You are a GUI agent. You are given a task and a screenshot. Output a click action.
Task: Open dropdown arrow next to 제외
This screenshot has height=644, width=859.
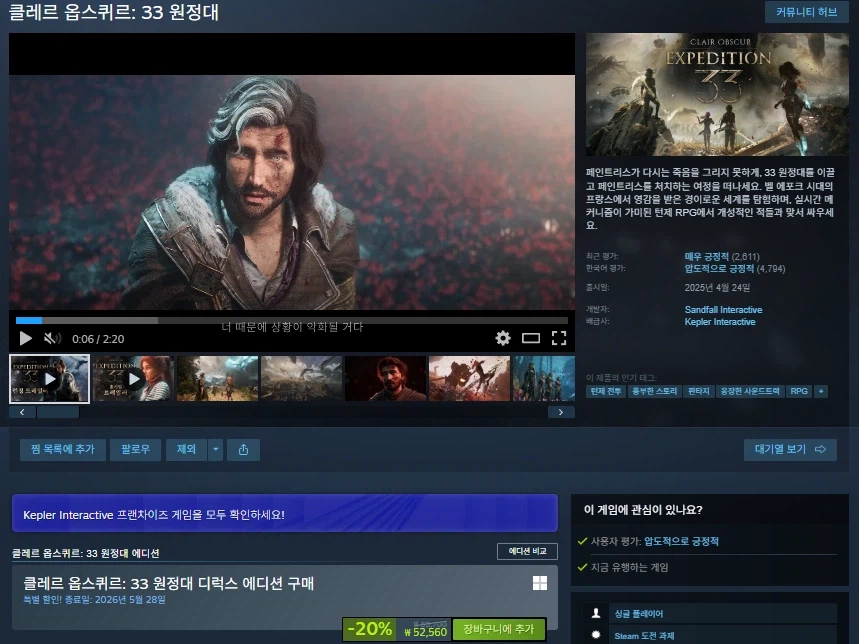tap(216, 449)
